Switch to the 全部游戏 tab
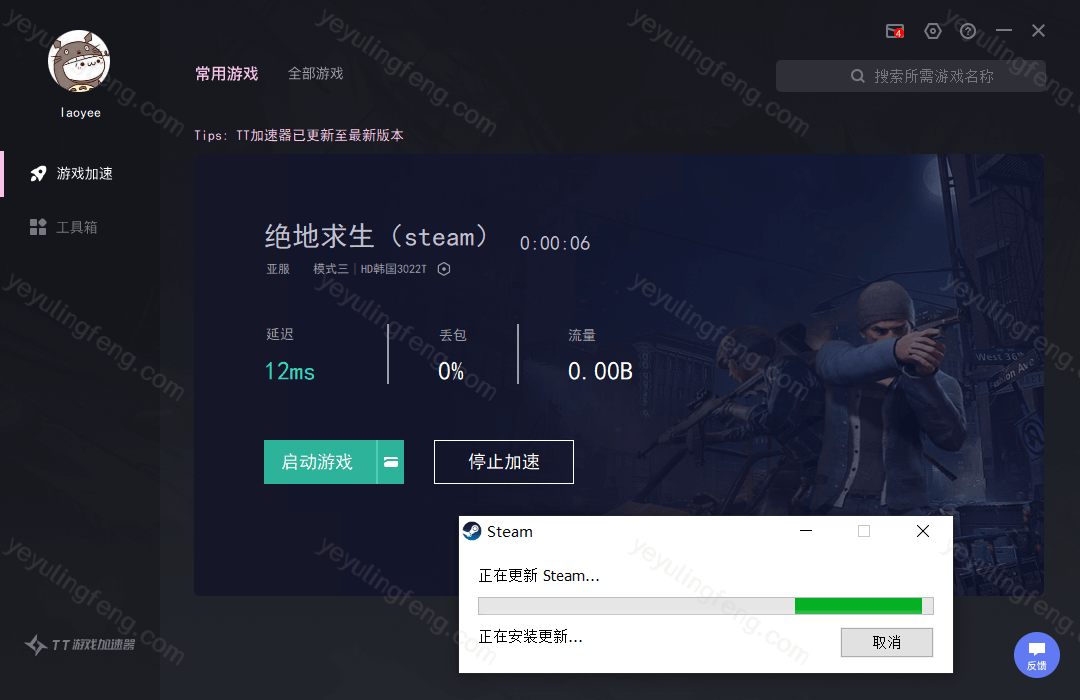1080x700 pixels. (315, 73)
